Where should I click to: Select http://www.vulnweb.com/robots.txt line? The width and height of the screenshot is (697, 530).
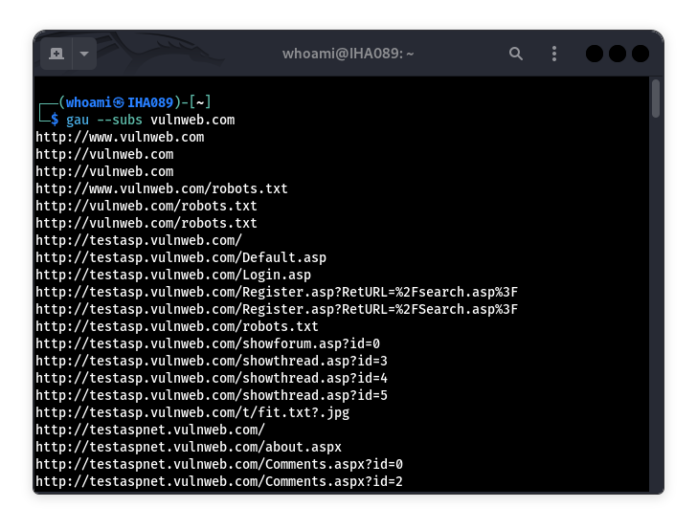[161, 189]
